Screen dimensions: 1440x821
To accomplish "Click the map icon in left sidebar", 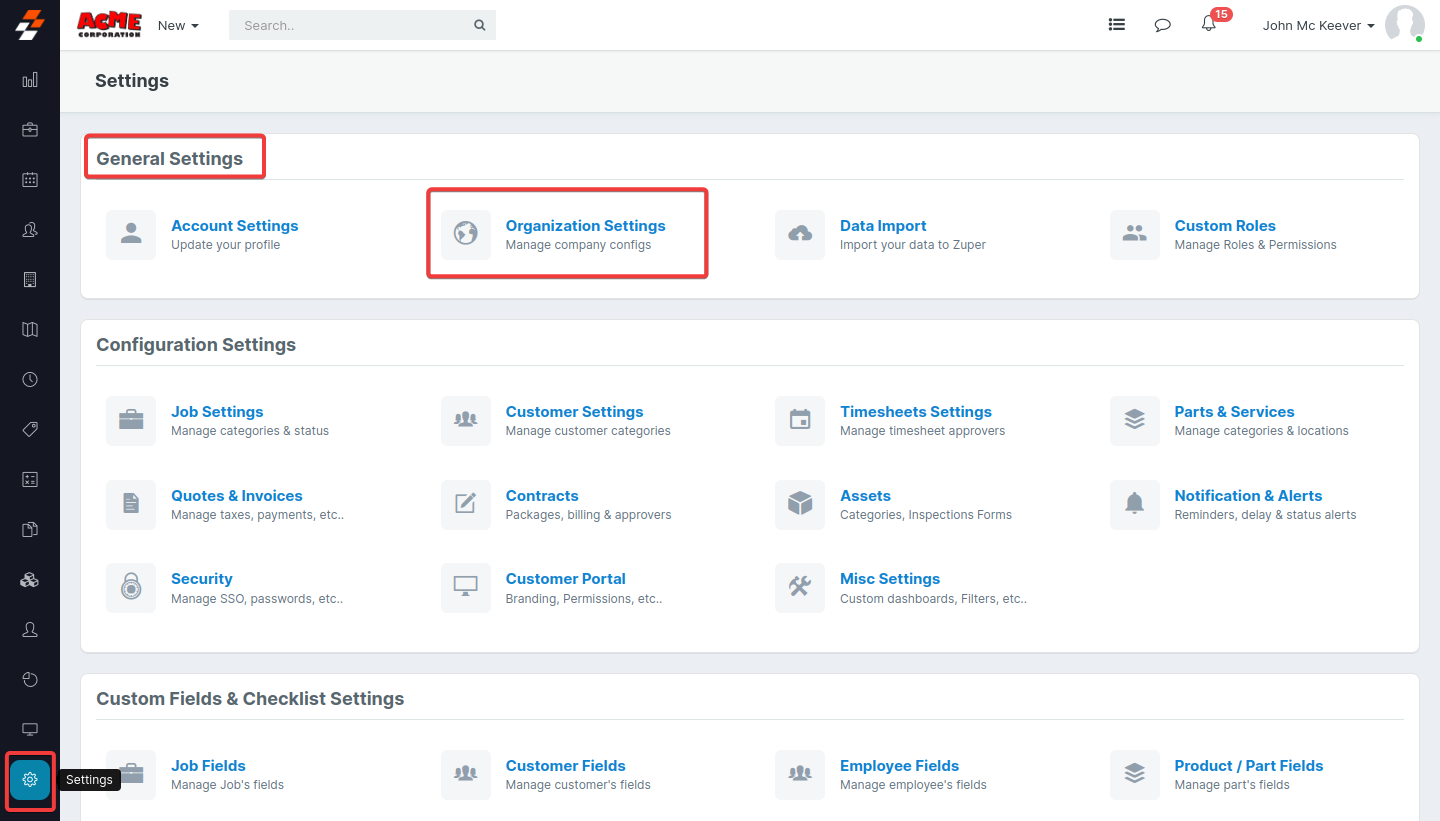I will click(30, 330).
